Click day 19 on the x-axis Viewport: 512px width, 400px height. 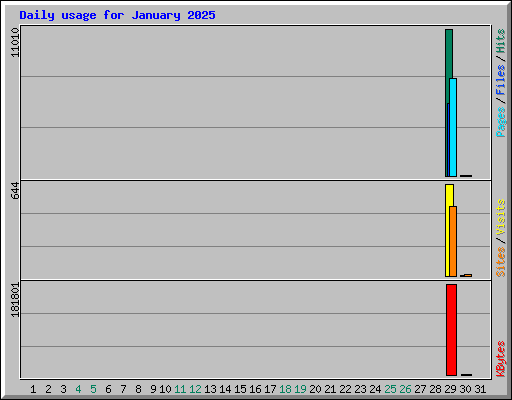point(300,389)
